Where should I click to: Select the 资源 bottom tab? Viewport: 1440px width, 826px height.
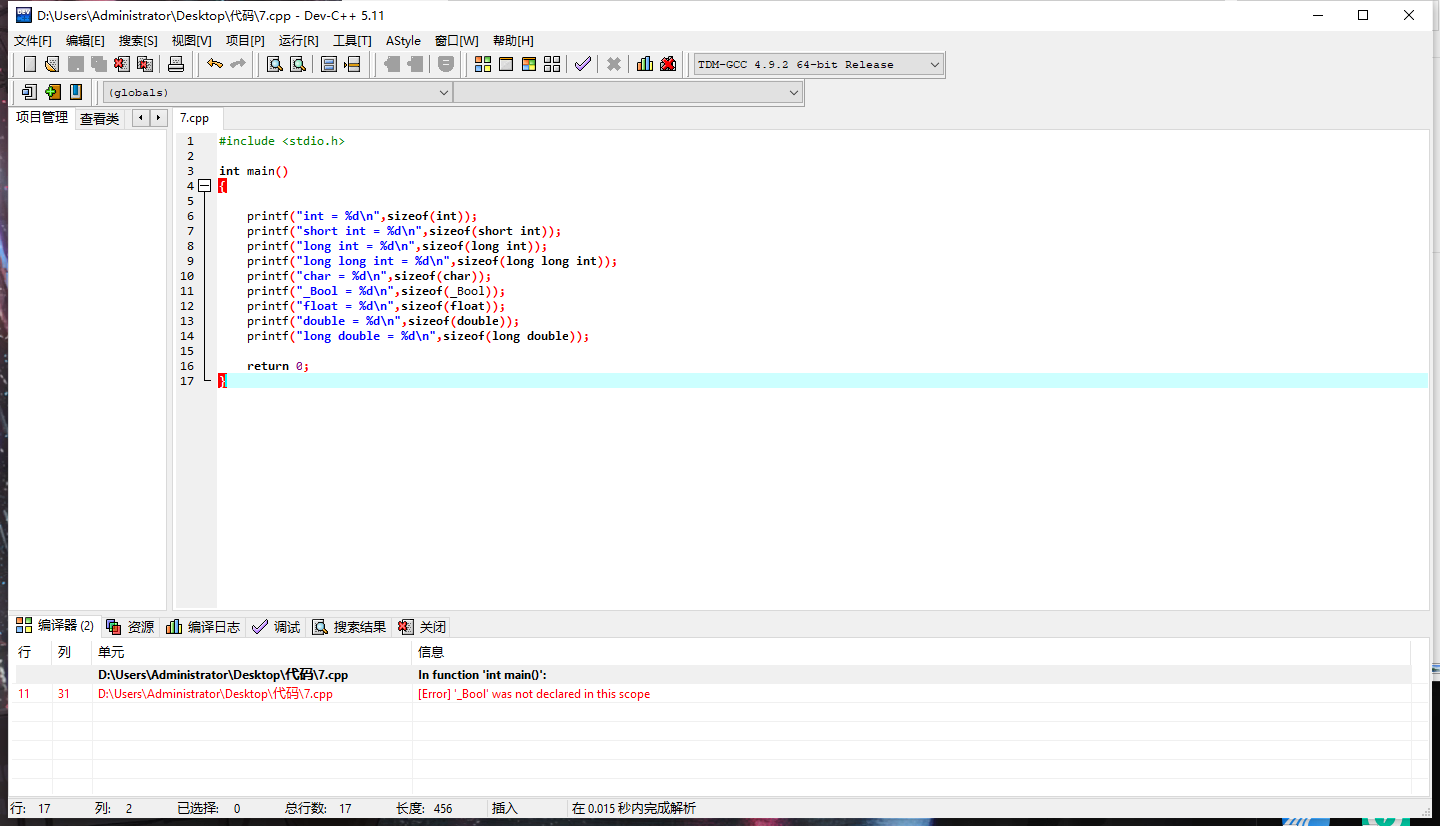(130, 627)
